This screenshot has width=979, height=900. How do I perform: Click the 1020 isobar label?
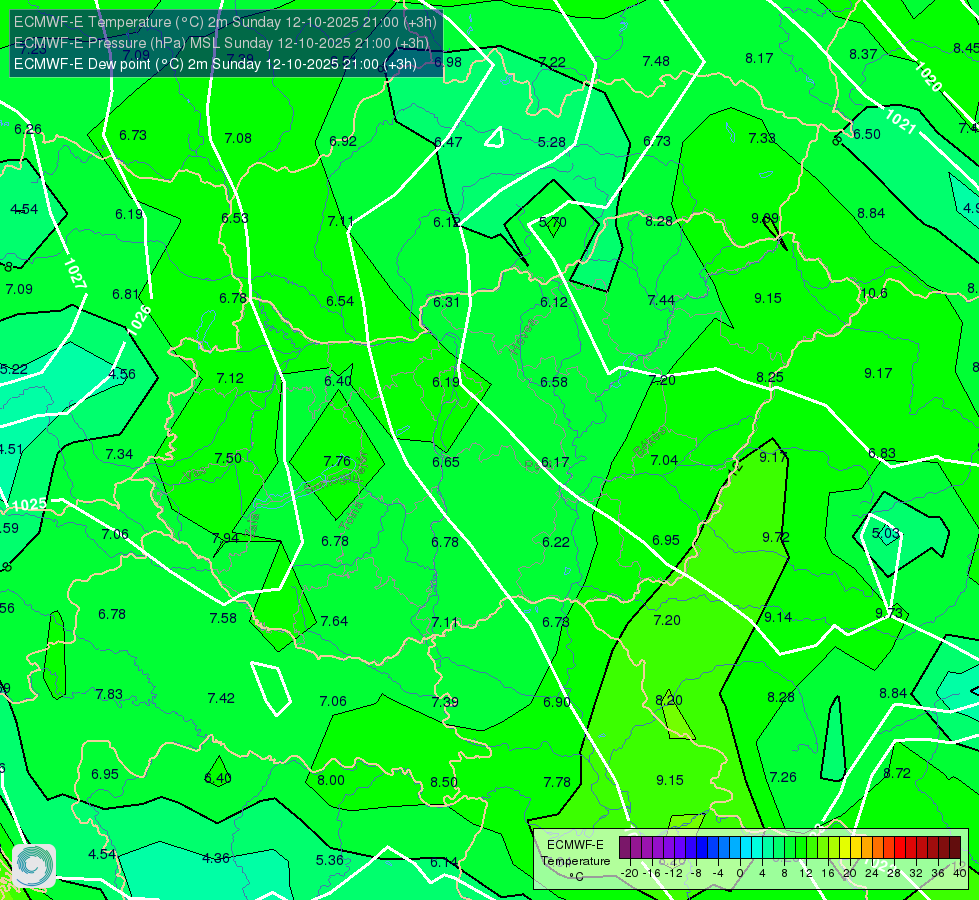click(928, 77)
